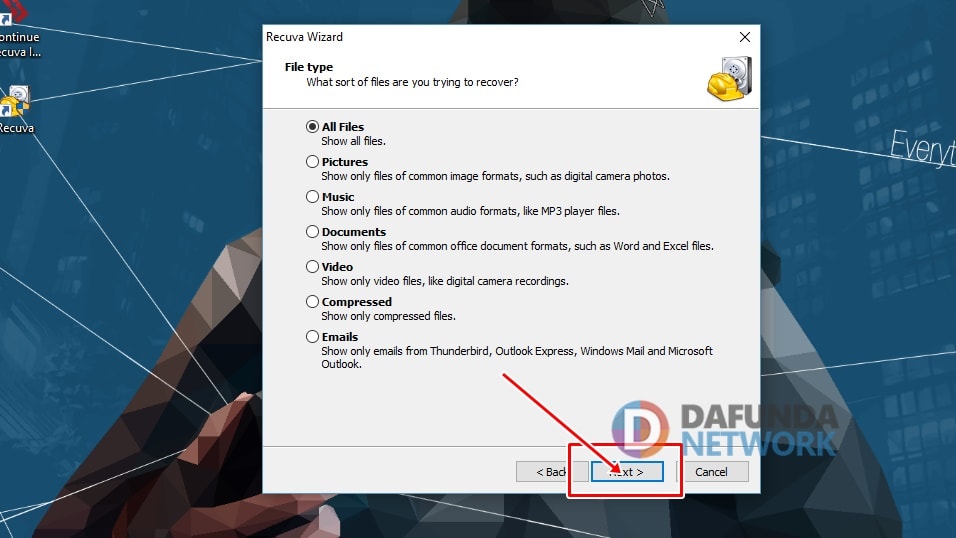Select the Music radio option
The image size is (956, 538).
coord(313,197)
